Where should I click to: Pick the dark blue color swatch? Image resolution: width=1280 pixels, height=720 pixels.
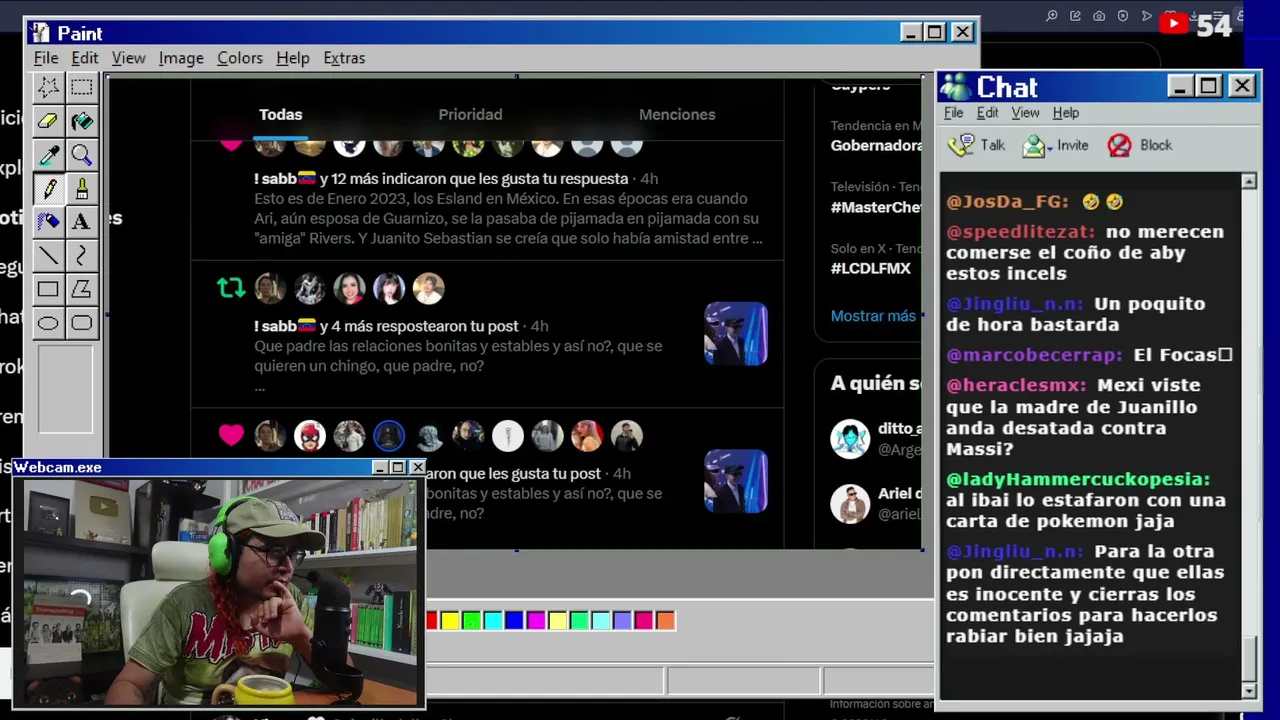click(x=514, y=621)
